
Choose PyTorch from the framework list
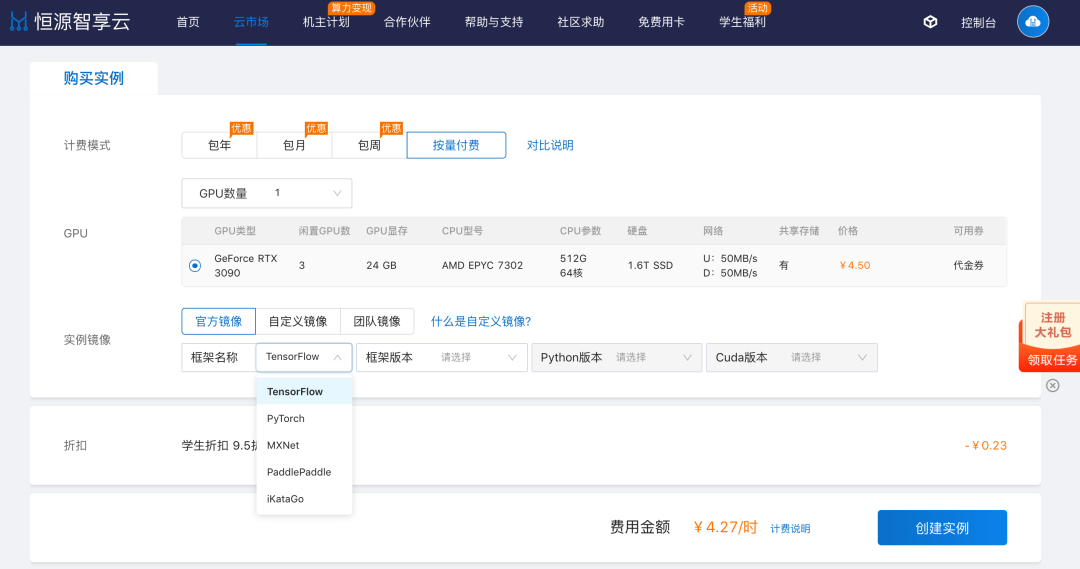click(304, 418)
